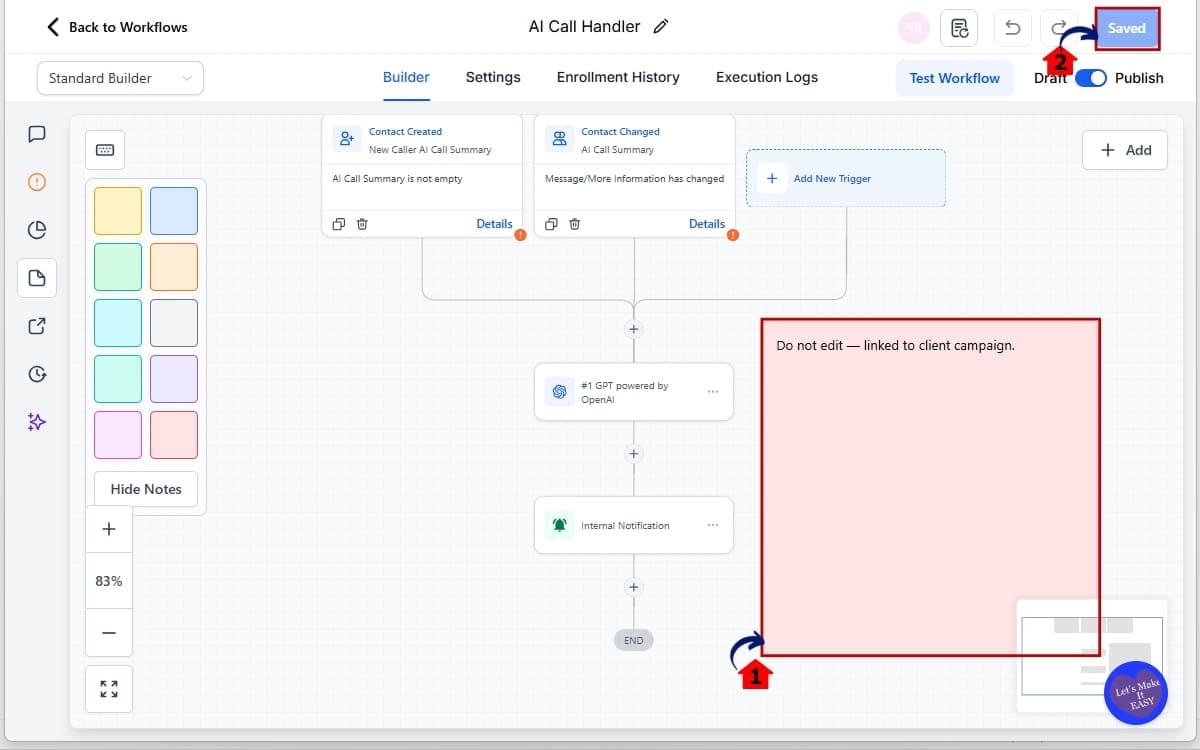Image resolution: width=1200 pixels, height=750 pixels.
Task: Click the pencil icon to rename workflow
Action: pyautogui.click(x=660, y=27)
